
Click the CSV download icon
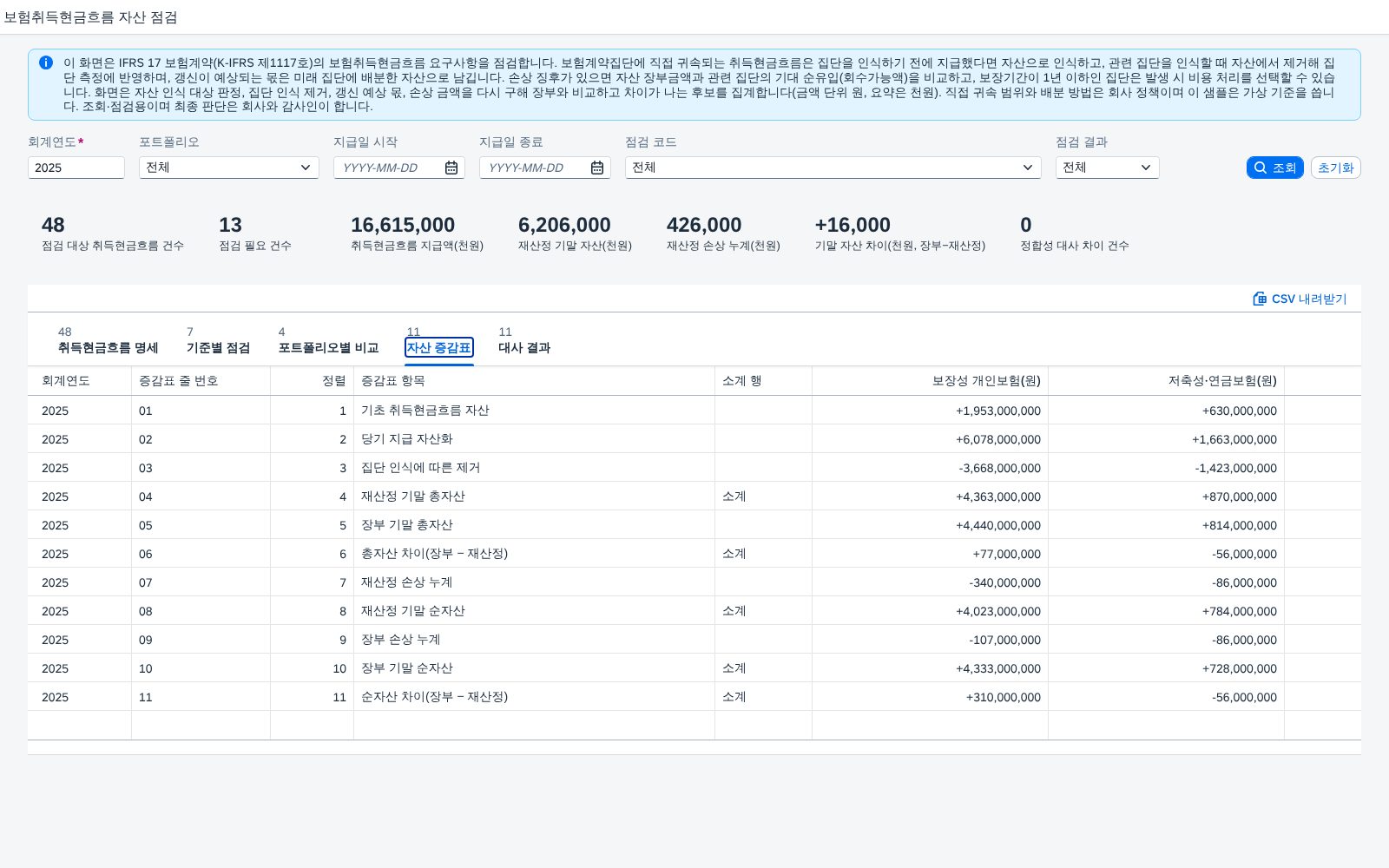[x=1260, y=299]
